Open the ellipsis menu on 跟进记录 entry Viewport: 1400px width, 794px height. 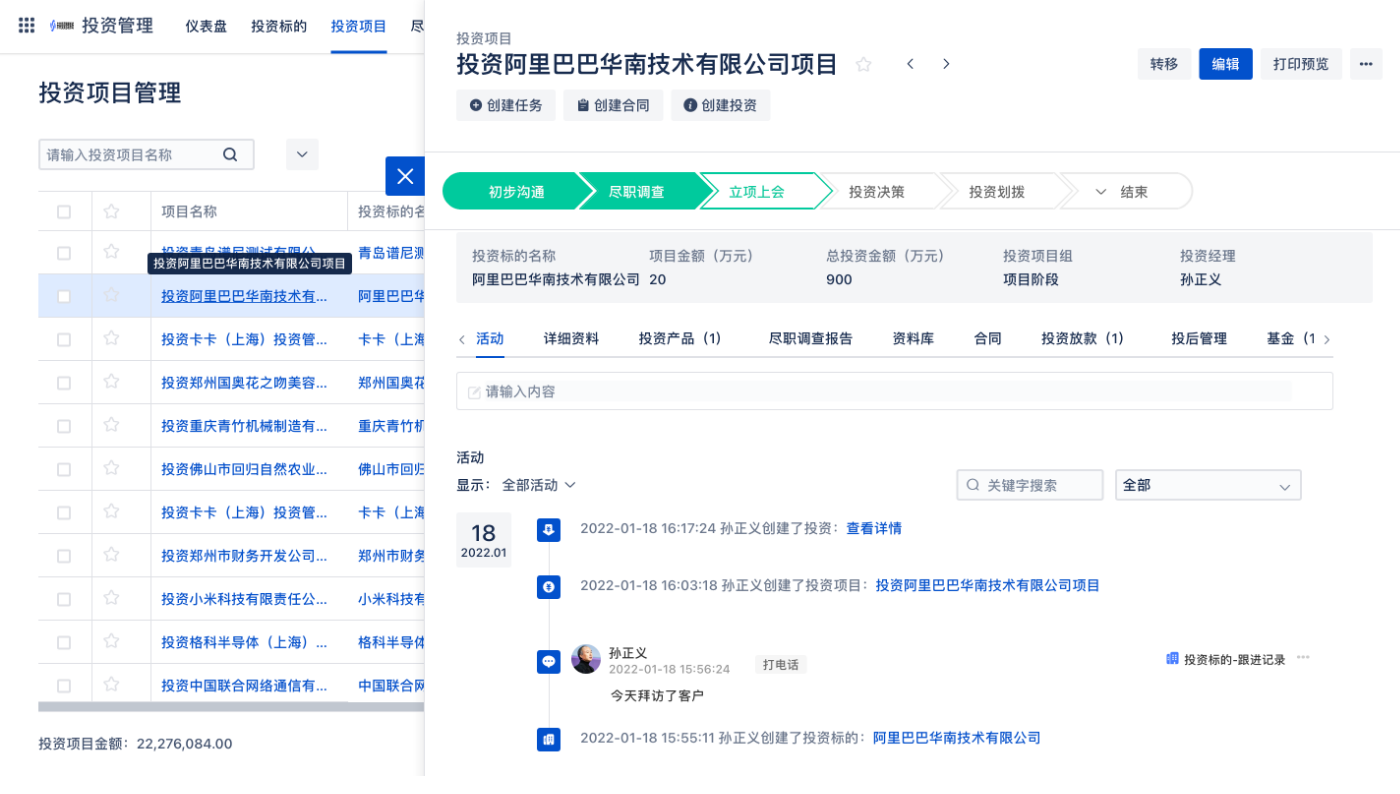click(1303, 658)
